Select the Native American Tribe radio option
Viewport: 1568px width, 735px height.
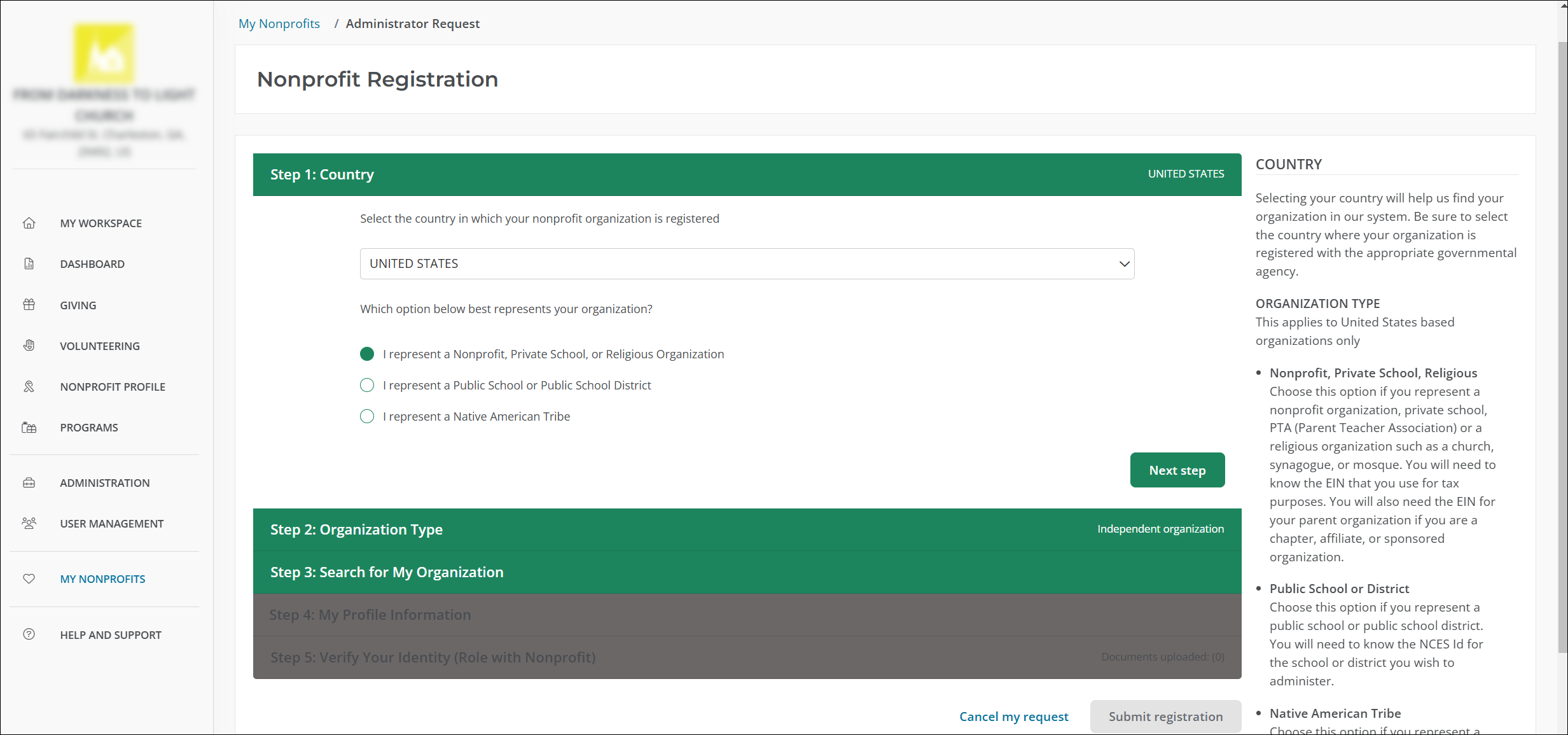(367, 416)
